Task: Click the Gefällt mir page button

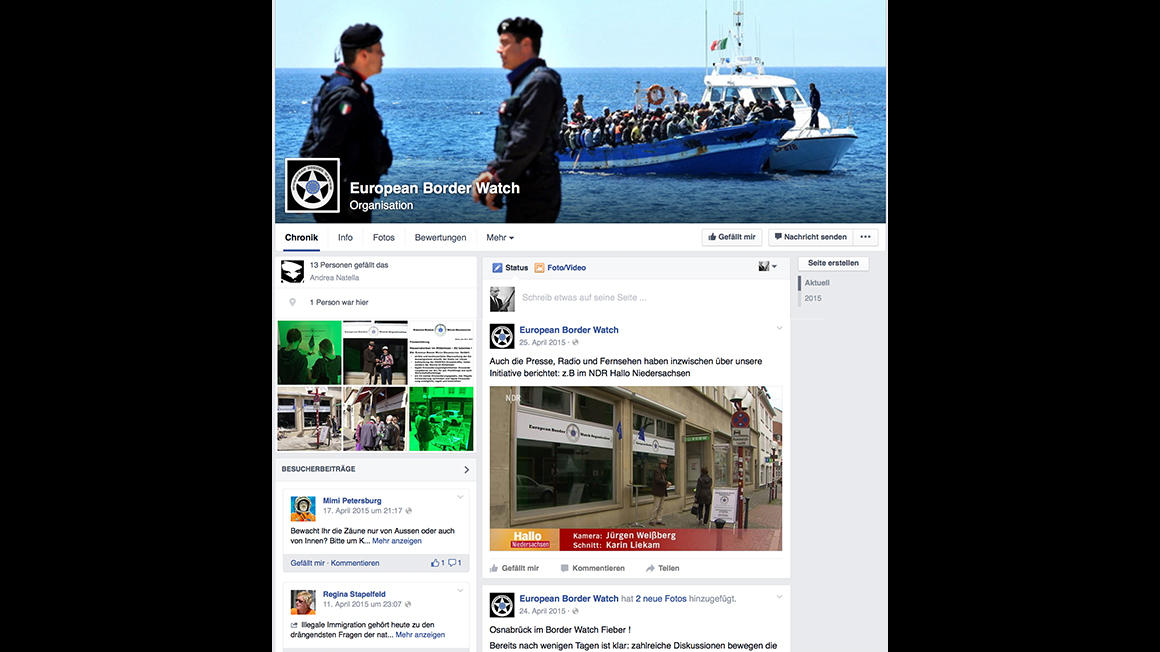Action: click(x=732, y=237)
